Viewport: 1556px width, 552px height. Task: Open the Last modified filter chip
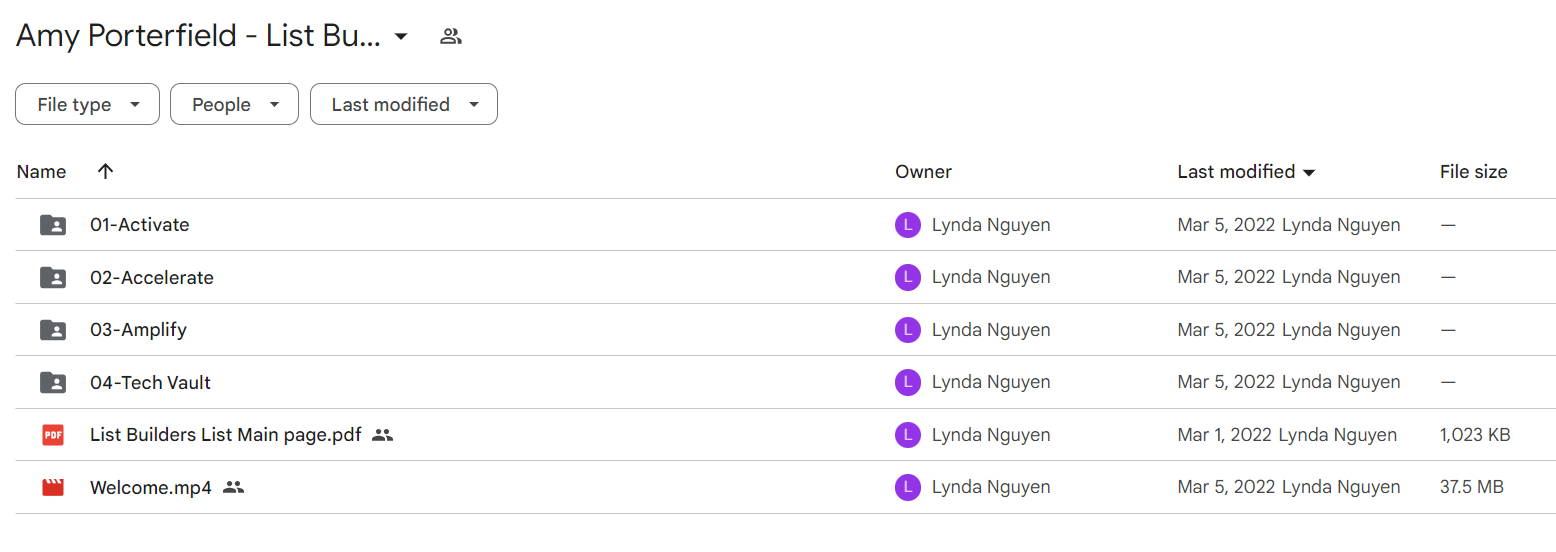pos(404,104)
